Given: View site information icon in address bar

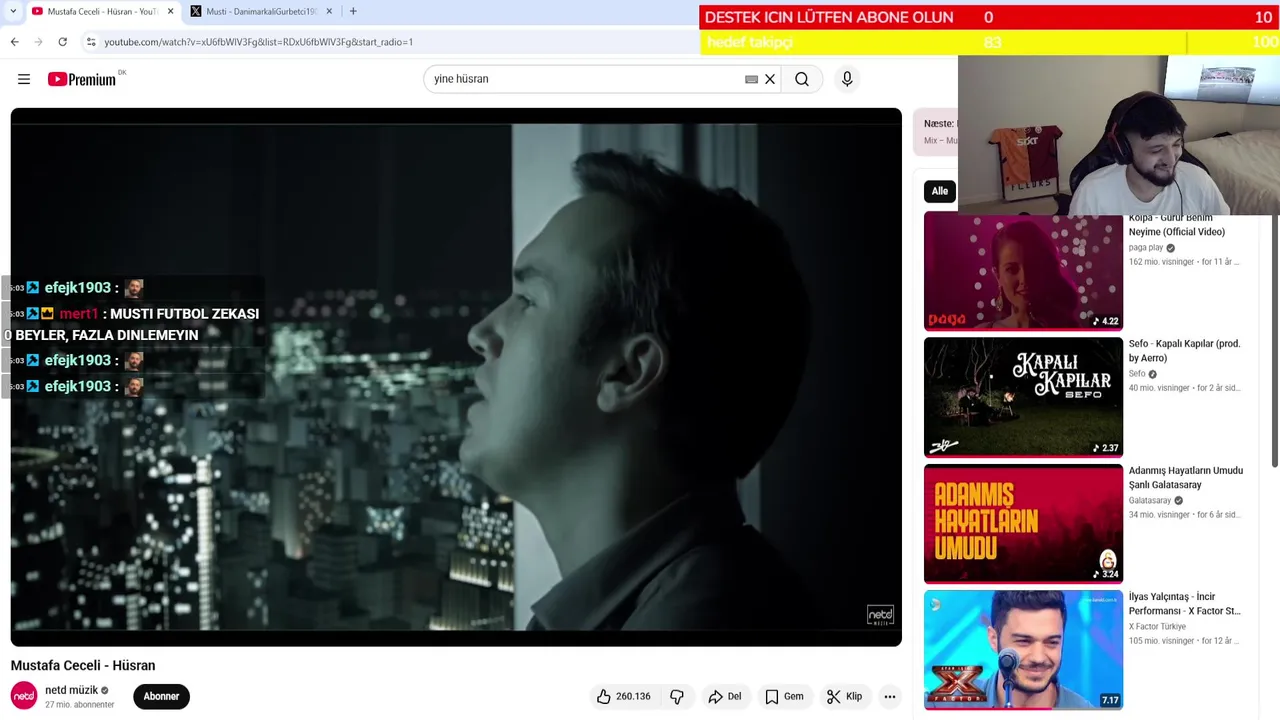Looking at the screenshot, I should click(91, 42).
